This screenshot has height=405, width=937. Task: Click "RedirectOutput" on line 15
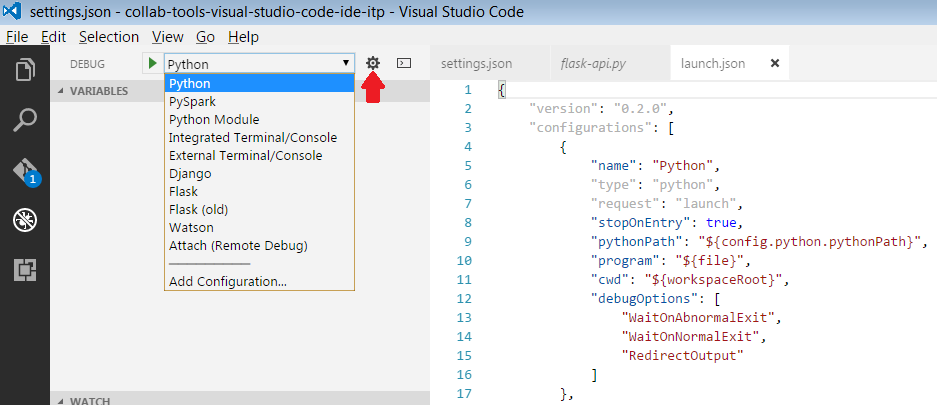point(682,356)
